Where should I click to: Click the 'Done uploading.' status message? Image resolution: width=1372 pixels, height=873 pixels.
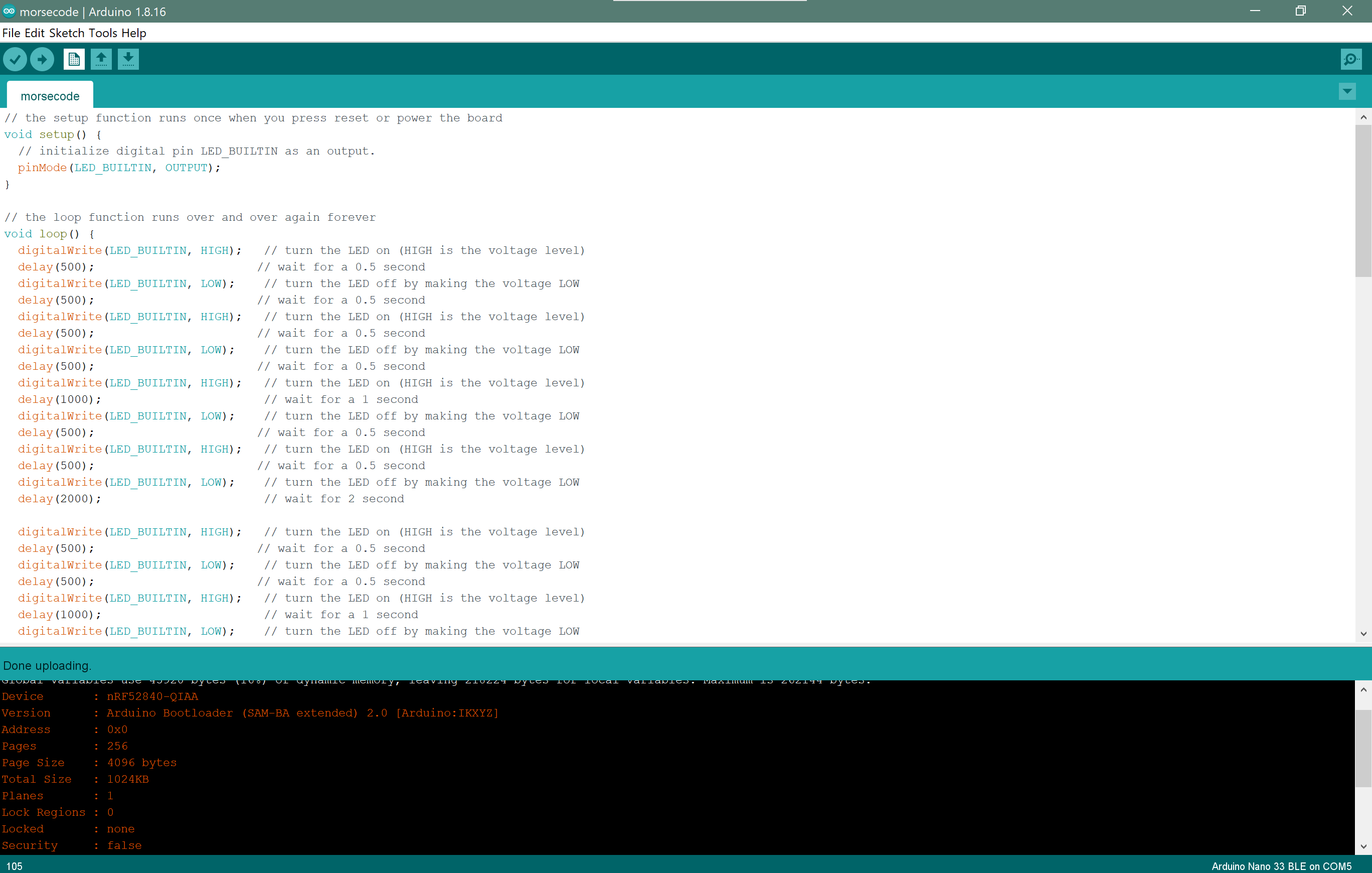(47, 665)
